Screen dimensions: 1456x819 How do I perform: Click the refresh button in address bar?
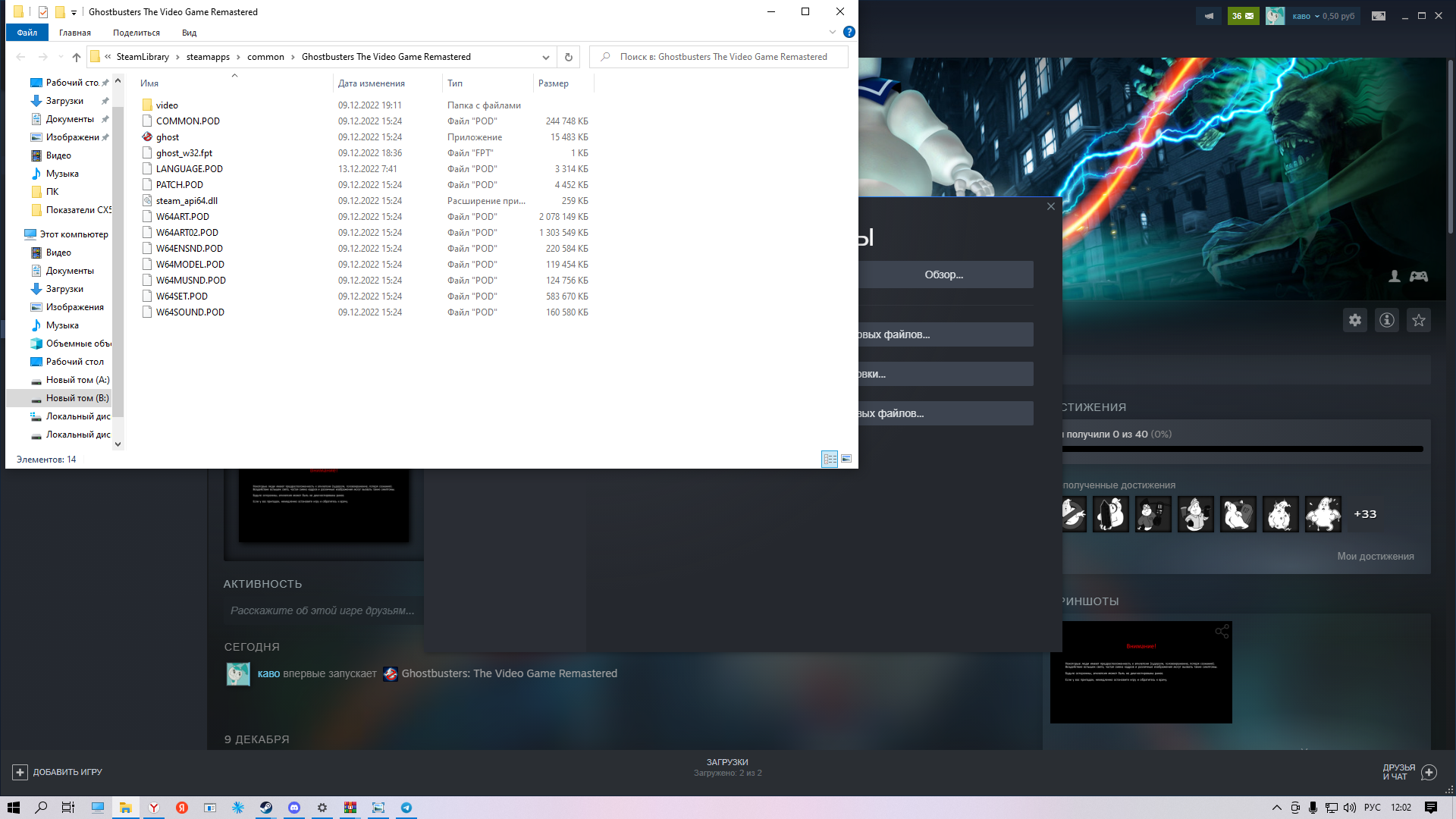568,57
